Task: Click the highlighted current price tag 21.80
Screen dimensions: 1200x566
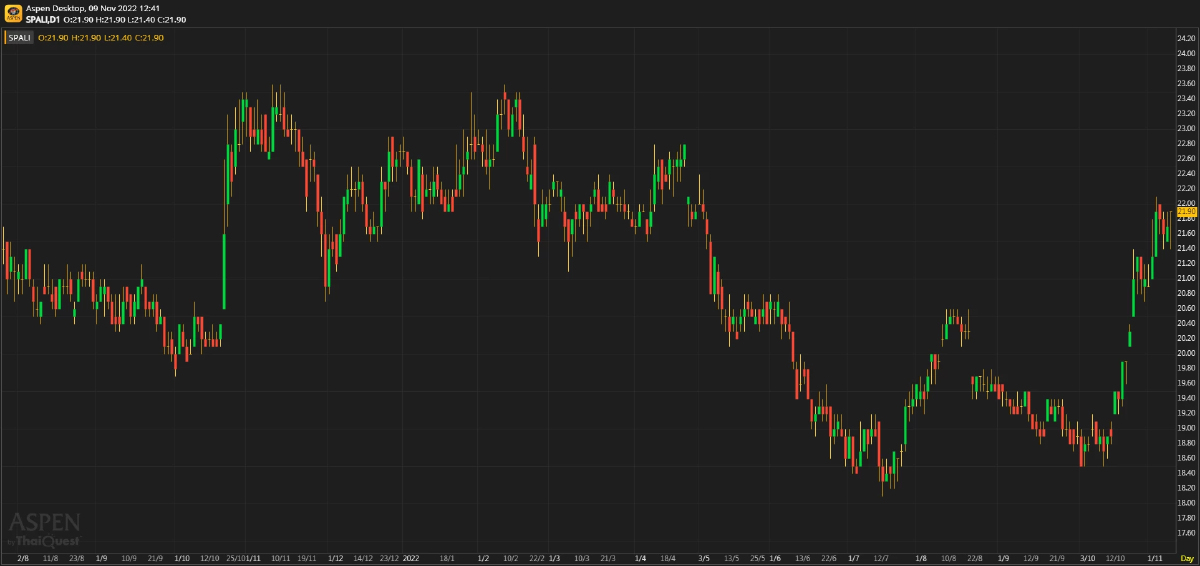Action: click(x=1186, y=211)
